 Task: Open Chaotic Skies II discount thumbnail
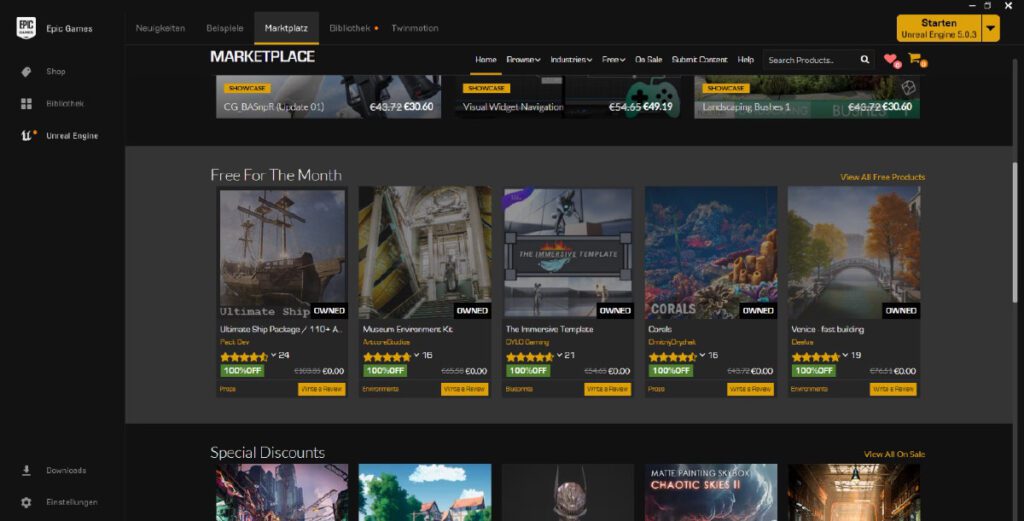click(x=711, y=492)
